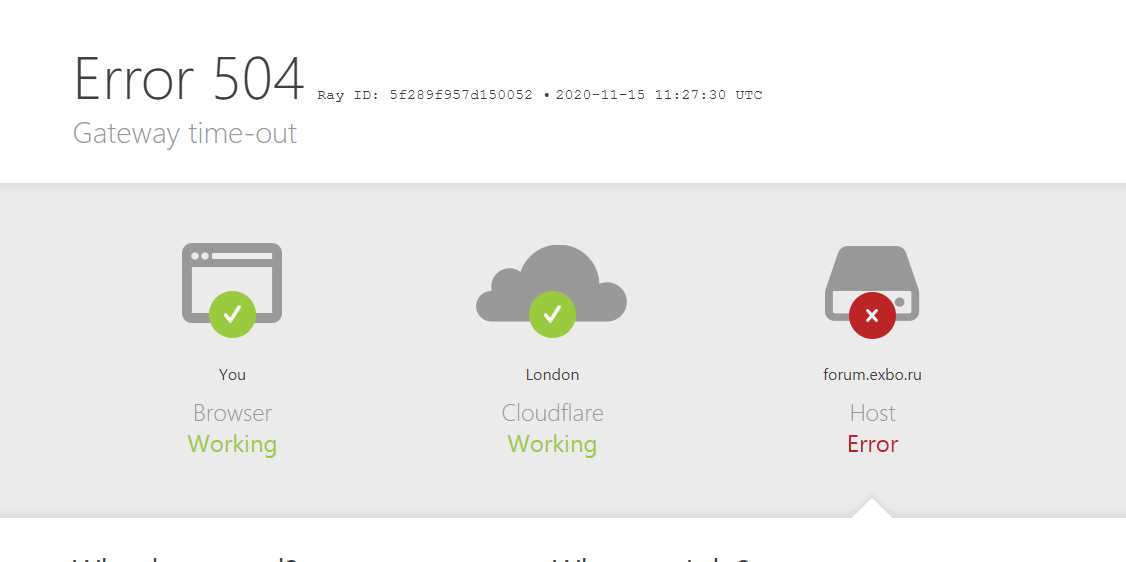Click the Ray ID text
The image size is (1126, 562).
tap(425, 95)
